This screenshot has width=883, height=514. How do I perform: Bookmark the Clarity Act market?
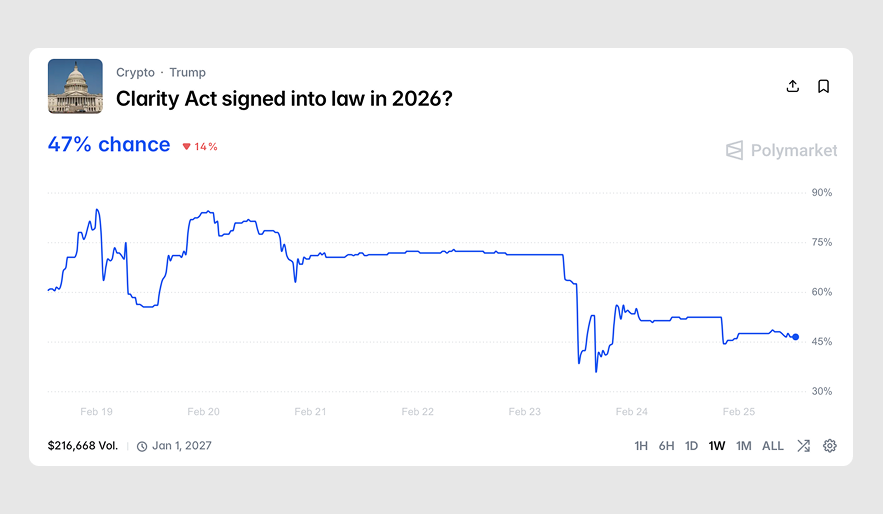823,86
